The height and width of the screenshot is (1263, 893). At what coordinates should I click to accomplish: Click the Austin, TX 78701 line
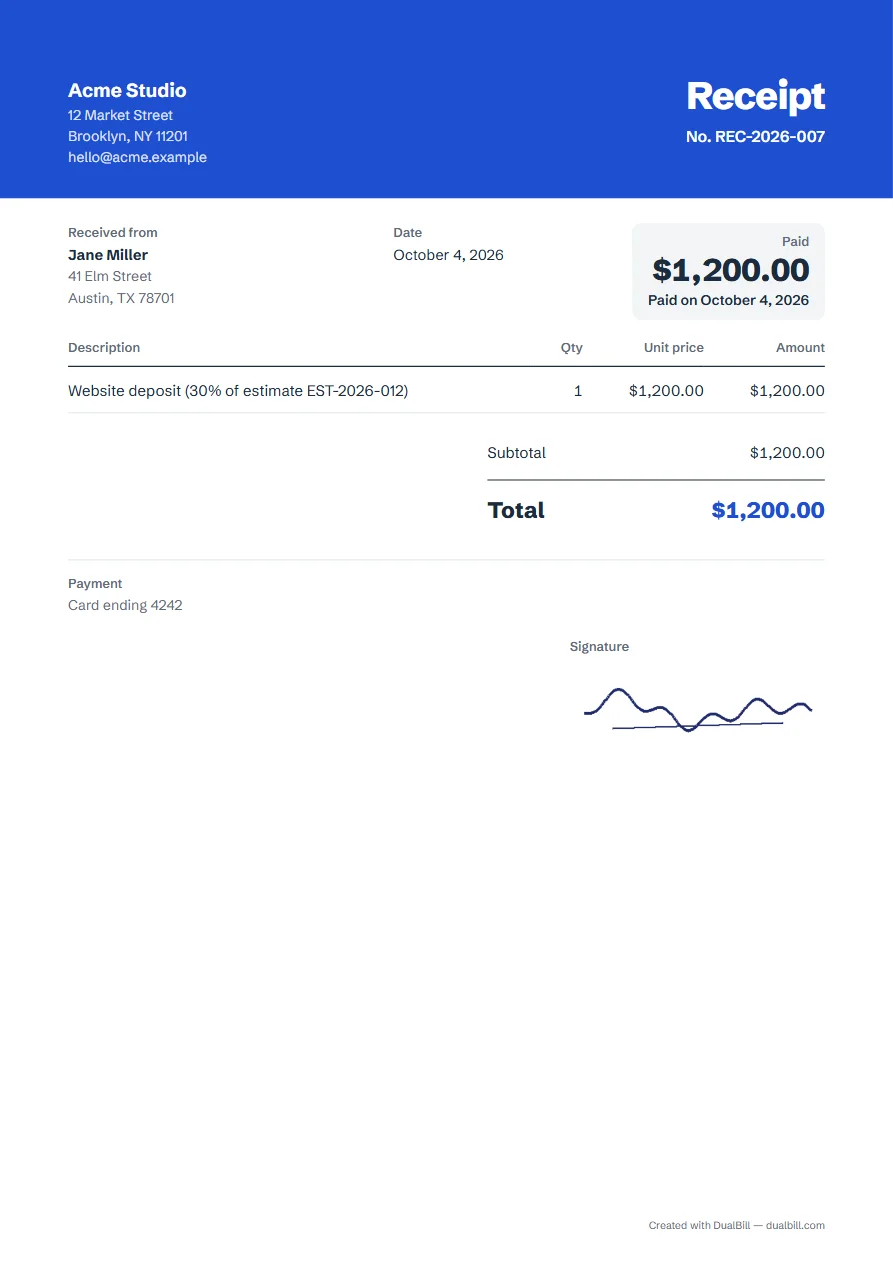[x=121, y=298]
